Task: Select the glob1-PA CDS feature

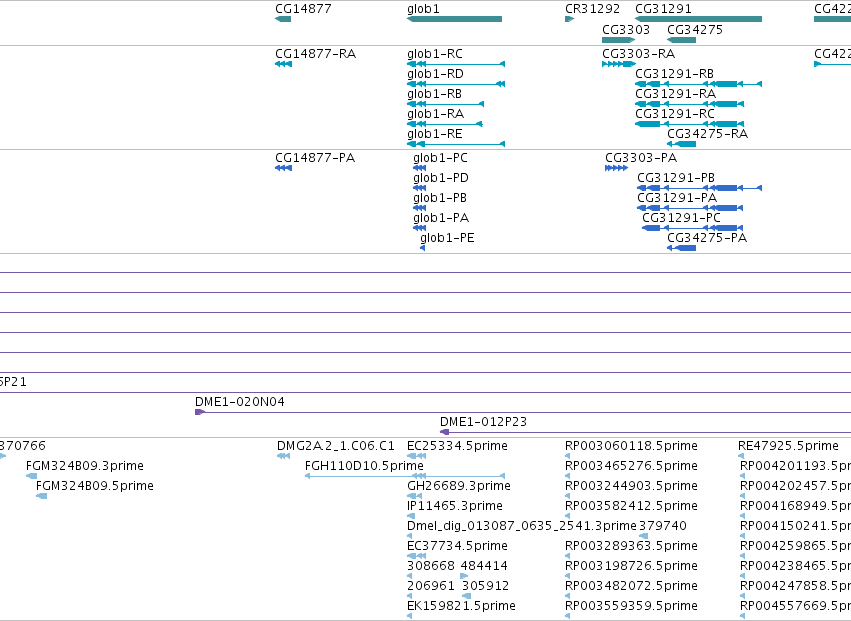Action: (x=420, y=228)
